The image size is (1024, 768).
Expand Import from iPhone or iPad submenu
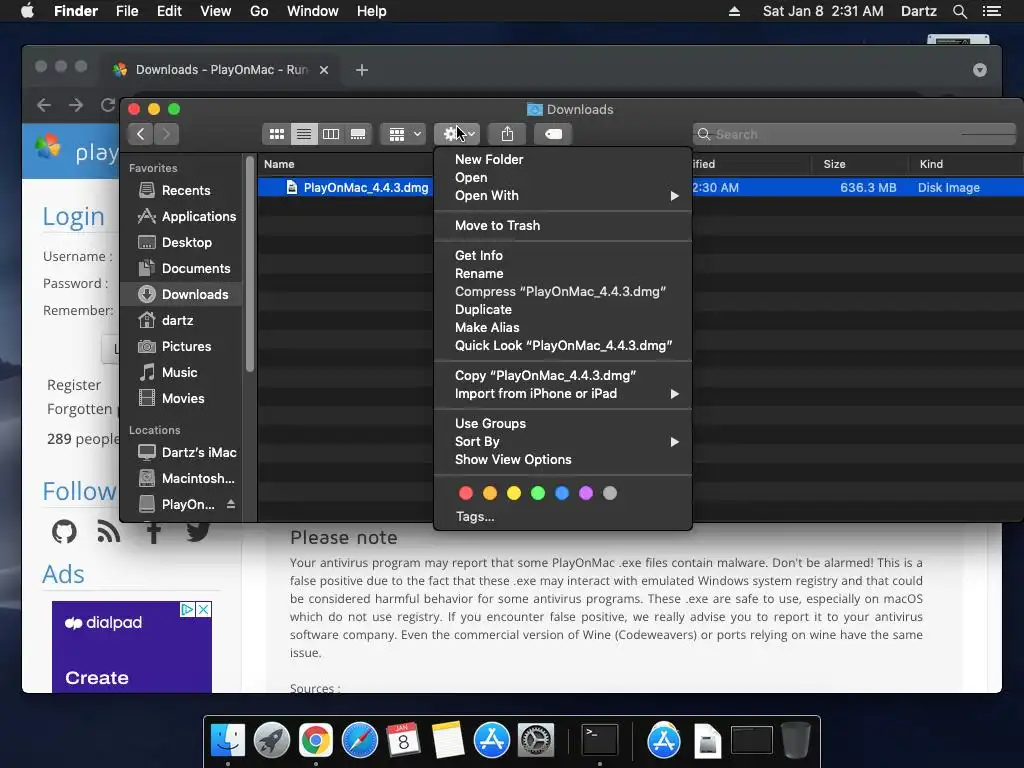[x=562, y=394]
